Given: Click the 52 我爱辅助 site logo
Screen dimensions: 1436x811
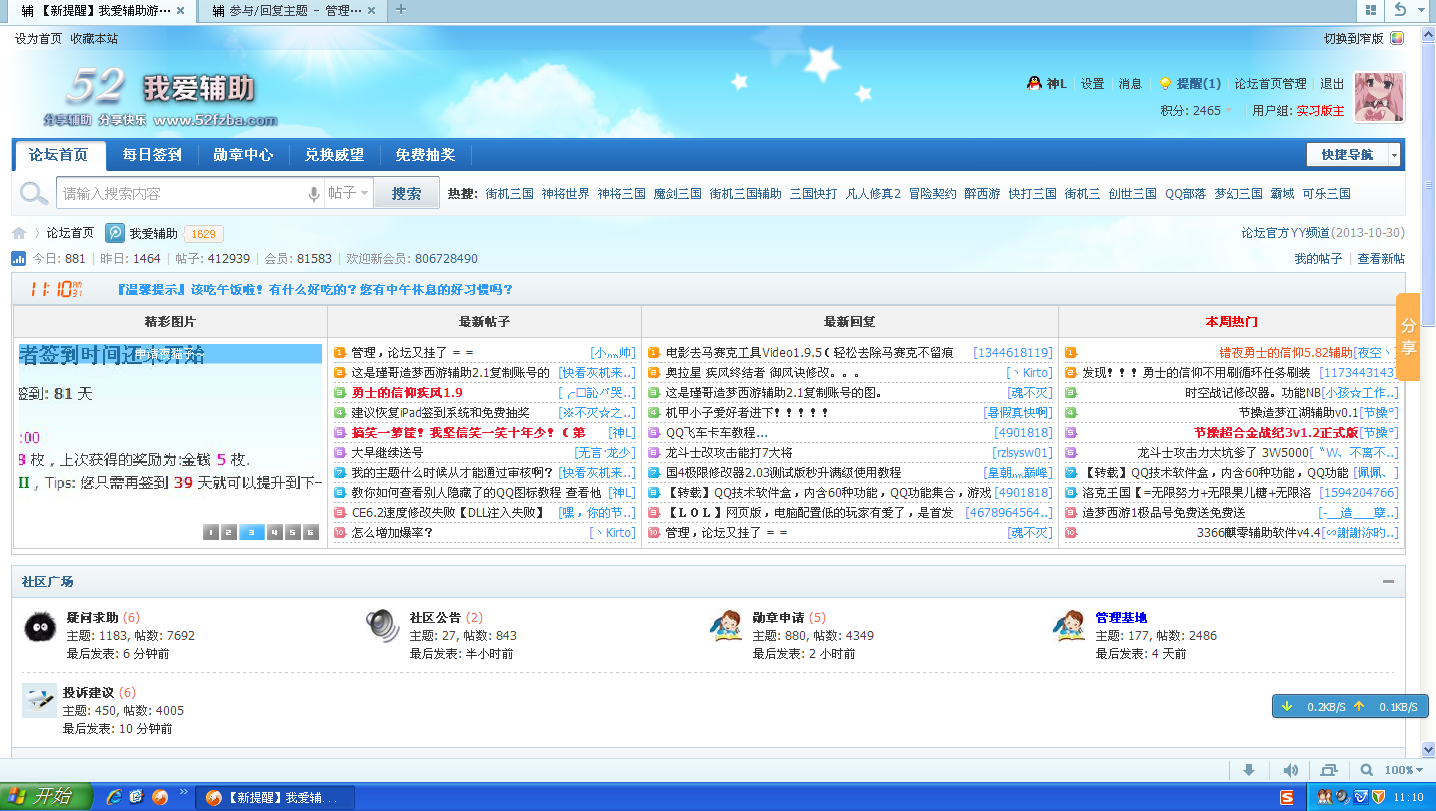Looking at the screenshot, I should [160, 98].
